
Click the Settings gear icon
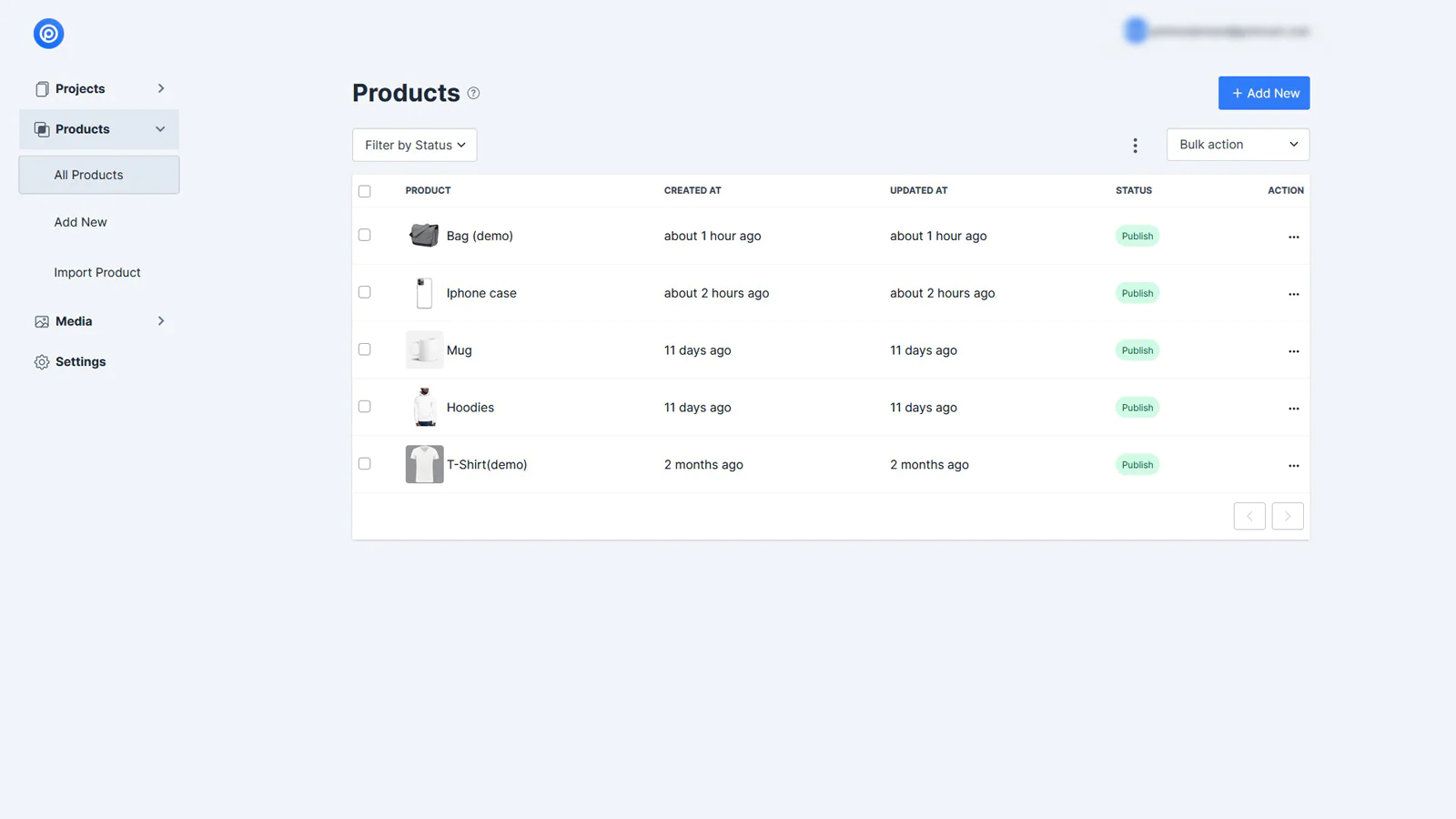click(42, 362)
